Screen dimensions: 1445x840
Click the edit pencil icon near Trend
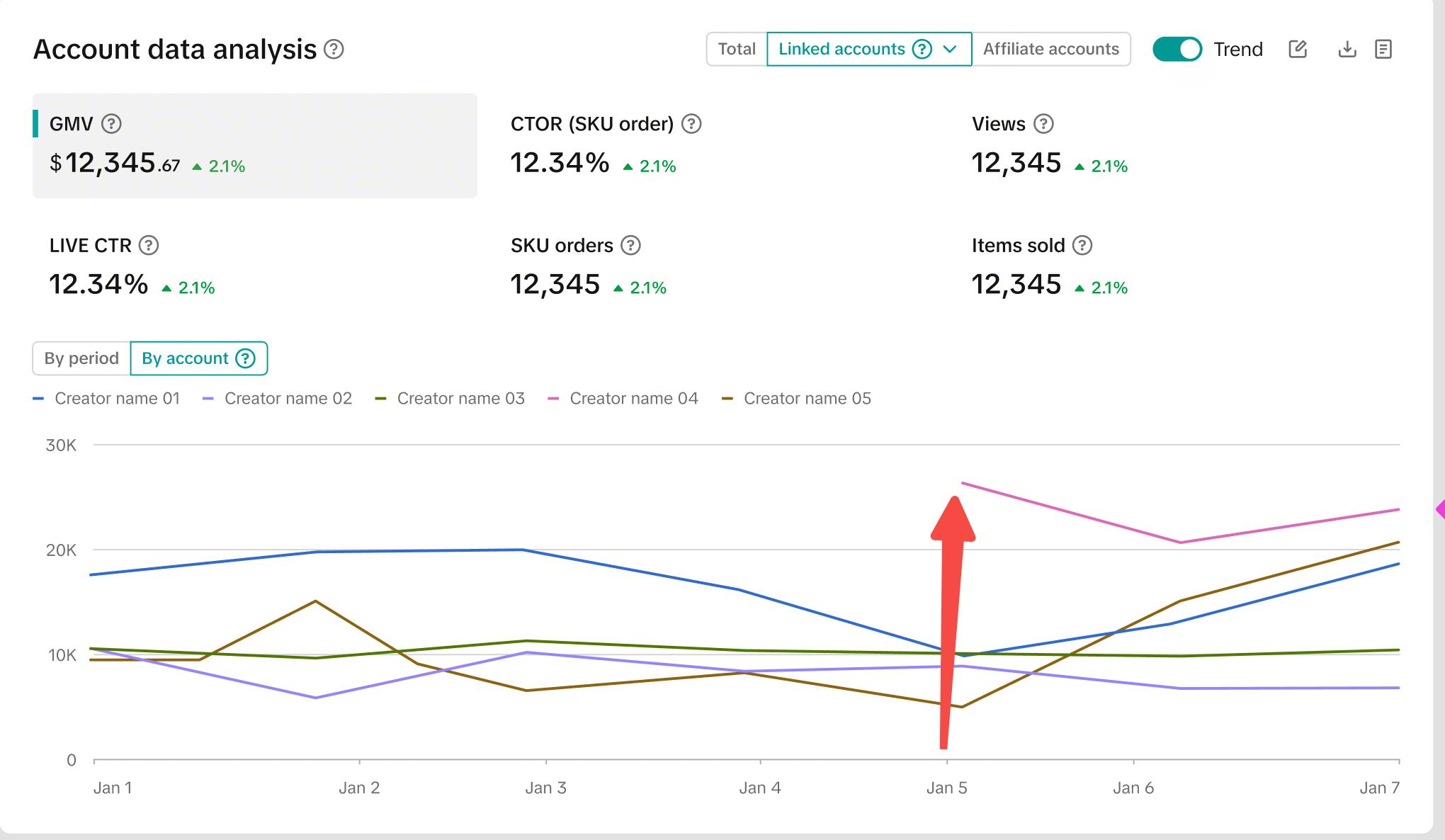[x=1298, y=49]
